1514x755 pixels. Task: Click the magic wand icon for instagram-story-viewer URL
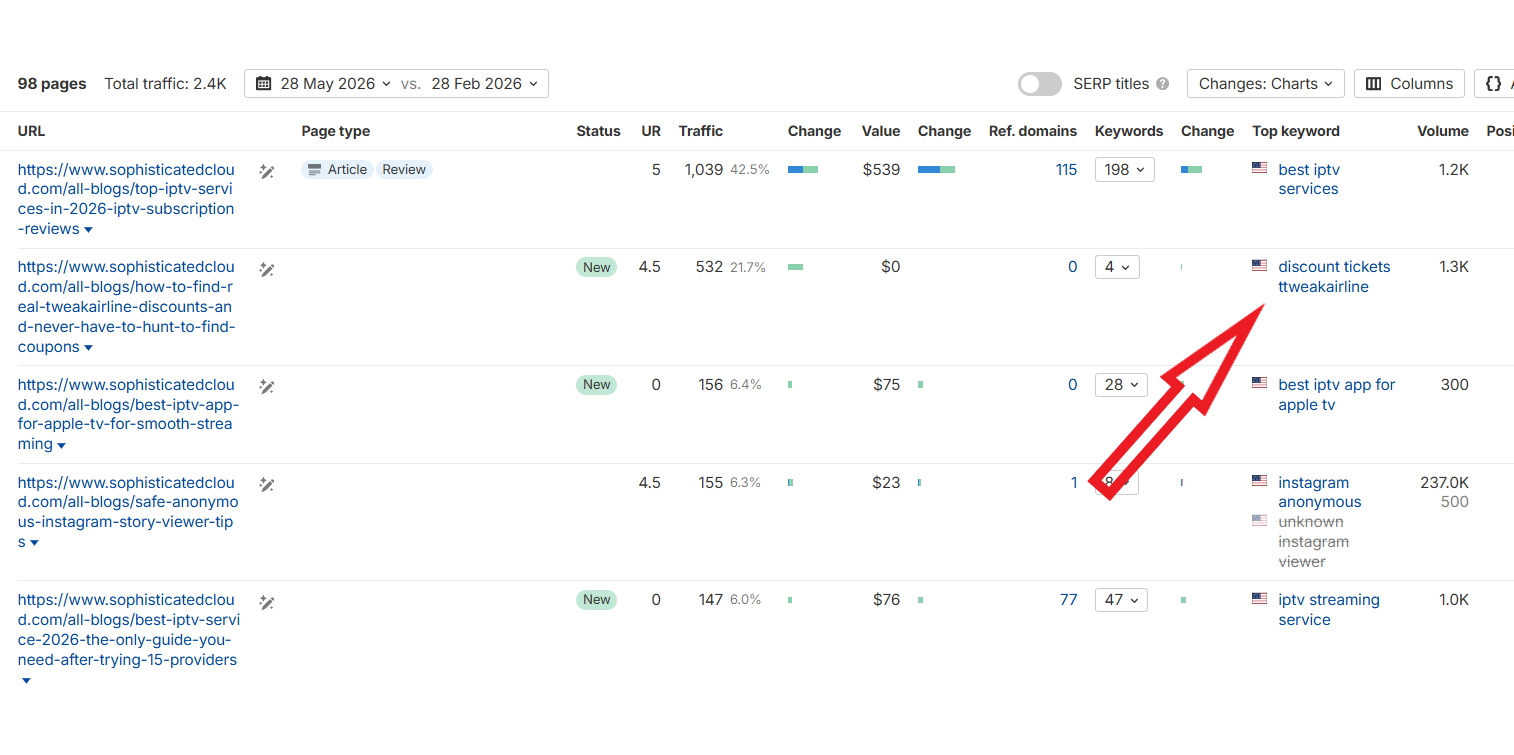[x=267, y=485]
